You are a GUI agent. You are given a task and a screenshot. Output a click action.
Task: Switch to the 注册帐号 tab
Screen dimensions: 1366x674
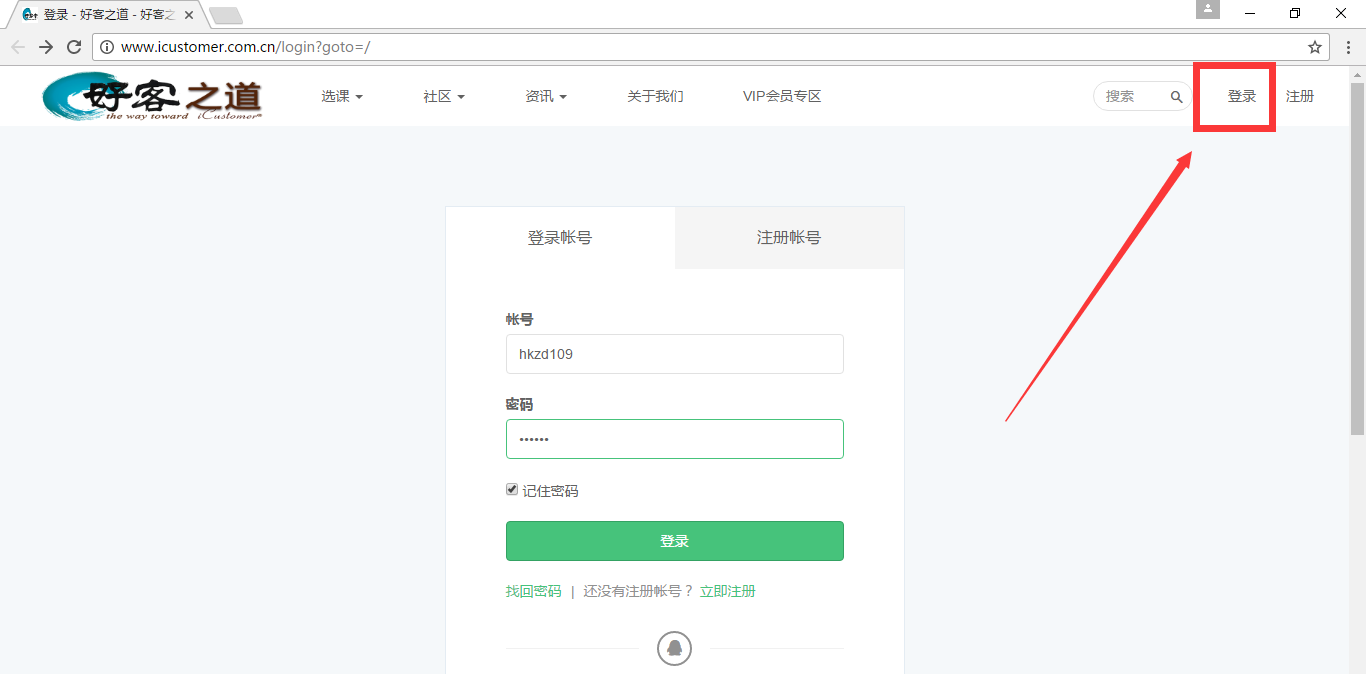click(788, 238)
